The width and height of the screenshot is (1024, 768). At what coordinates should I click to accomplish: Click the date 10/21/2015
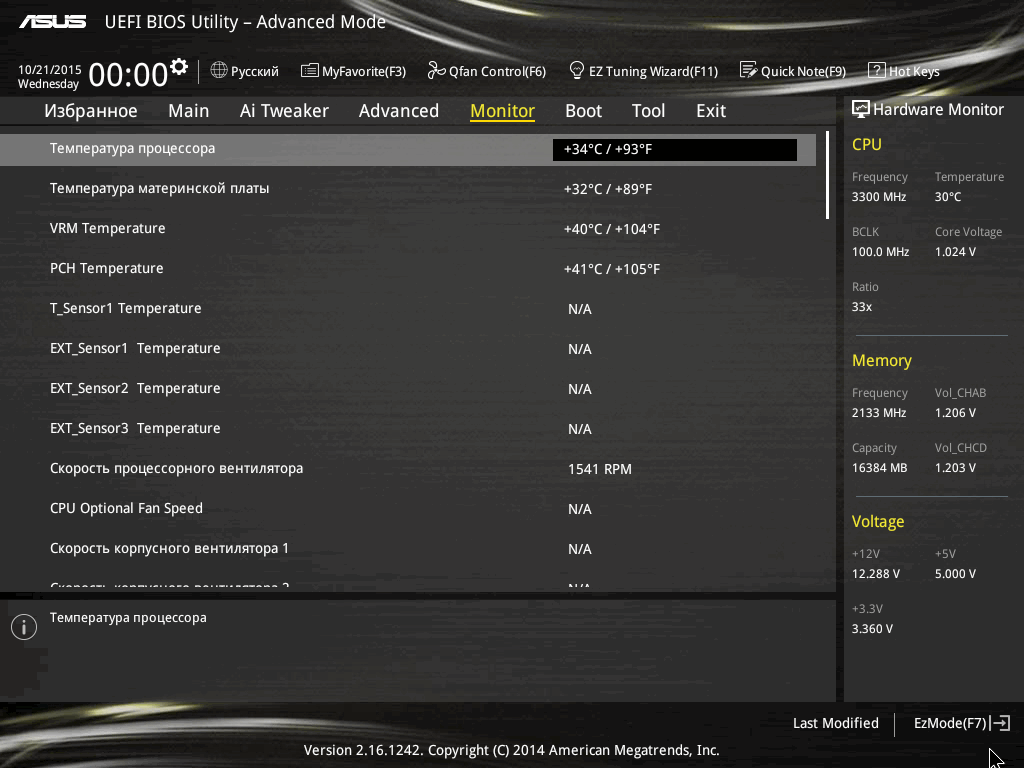point(50,69)
